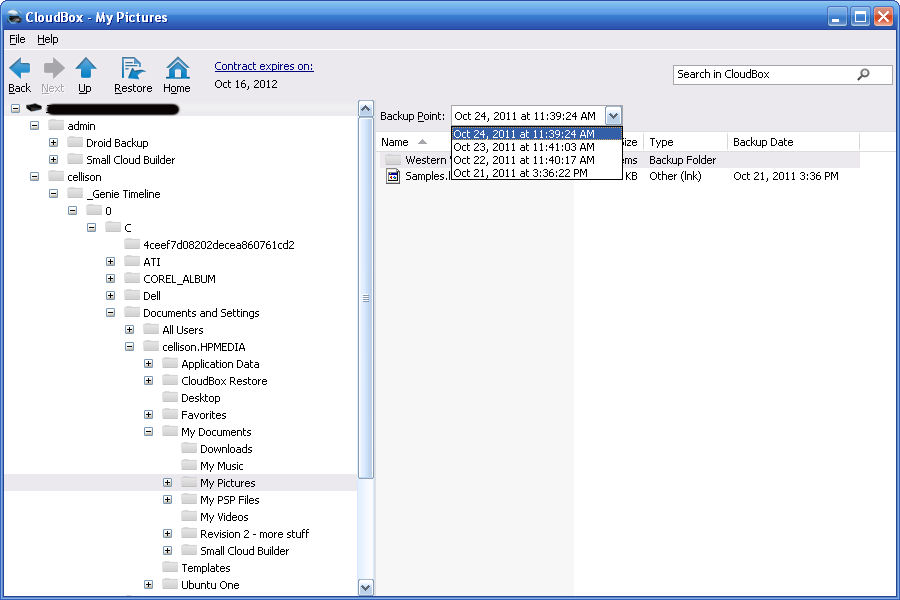Expand Small Cloud Builder under admin
Screen dimensions: 900x600
pos(53,159)
